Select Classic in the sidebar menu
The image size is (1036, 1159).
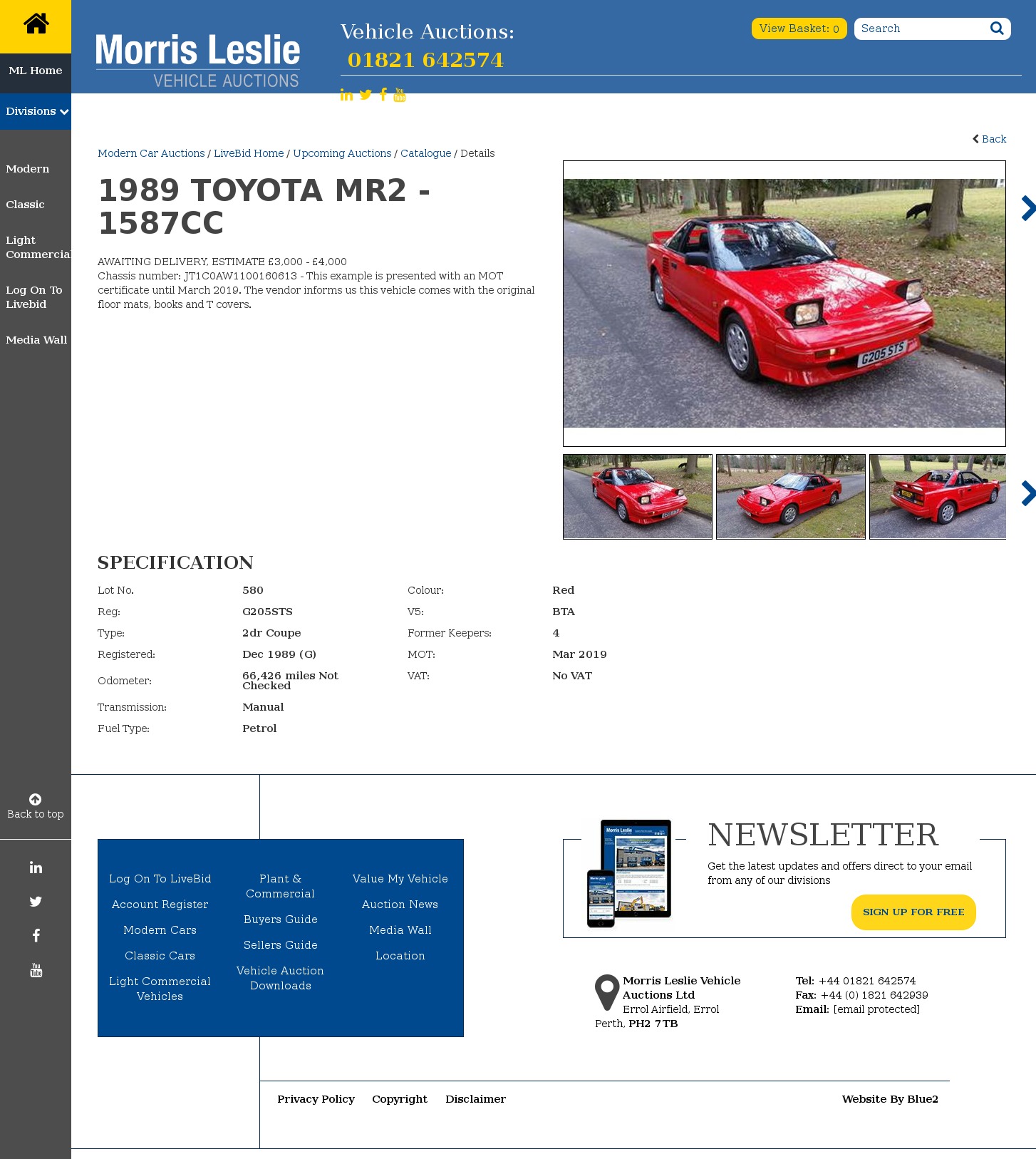tap(25, 205)
